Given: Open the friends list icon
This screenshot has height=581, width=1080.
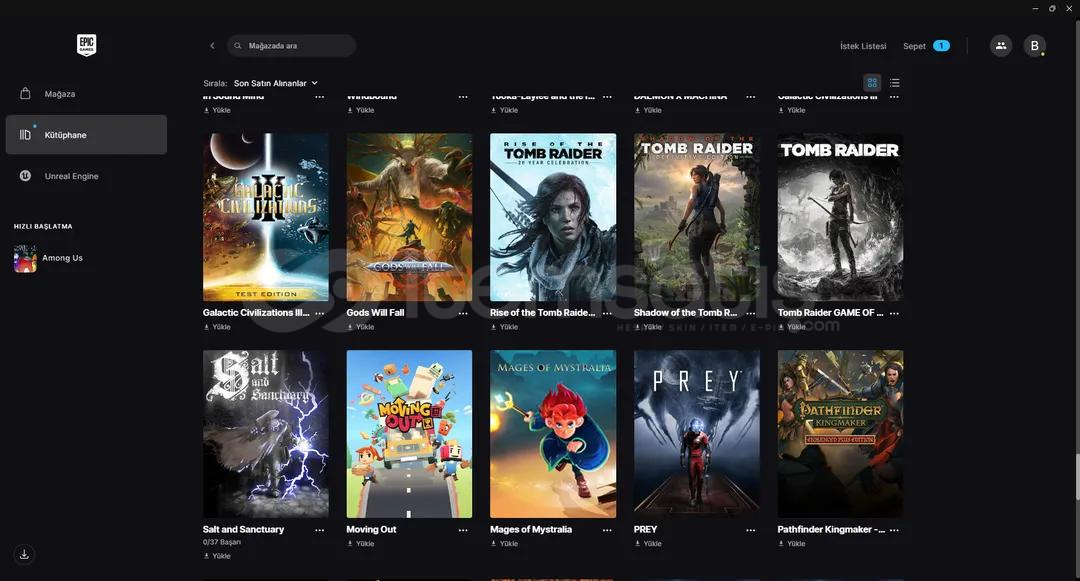Looking at the screenshot, I should (1001, 45).
